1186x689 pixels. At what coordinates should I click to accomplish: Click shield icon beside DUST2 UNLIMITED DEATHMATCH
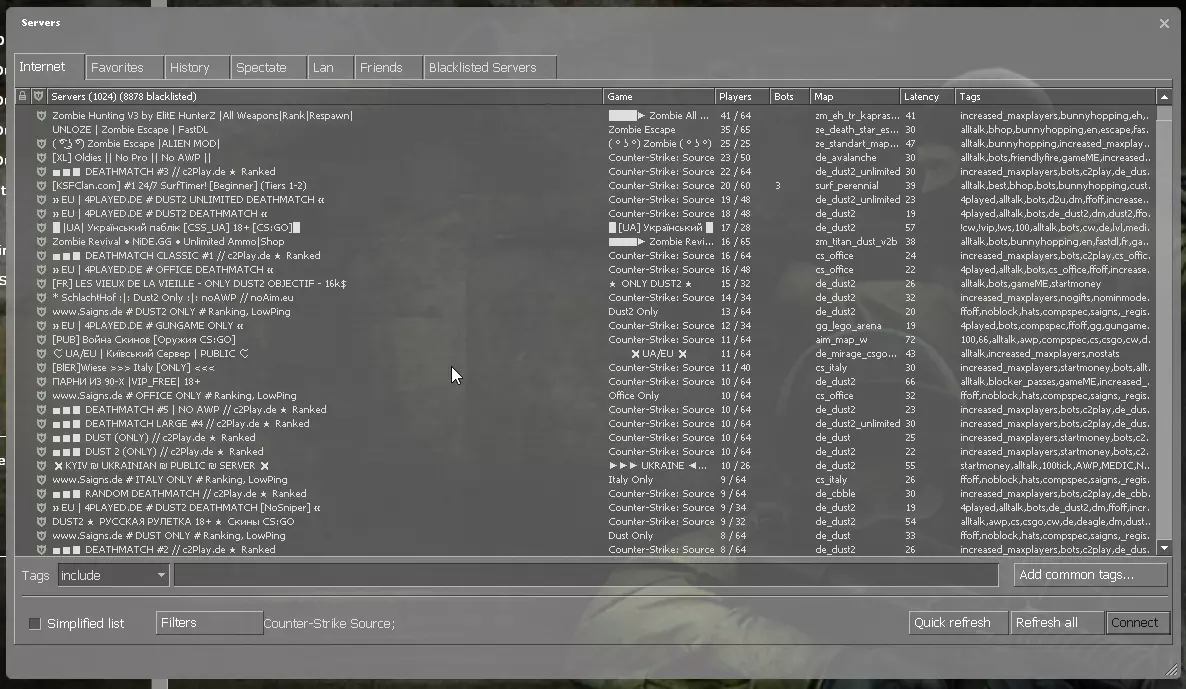(42, 200)
